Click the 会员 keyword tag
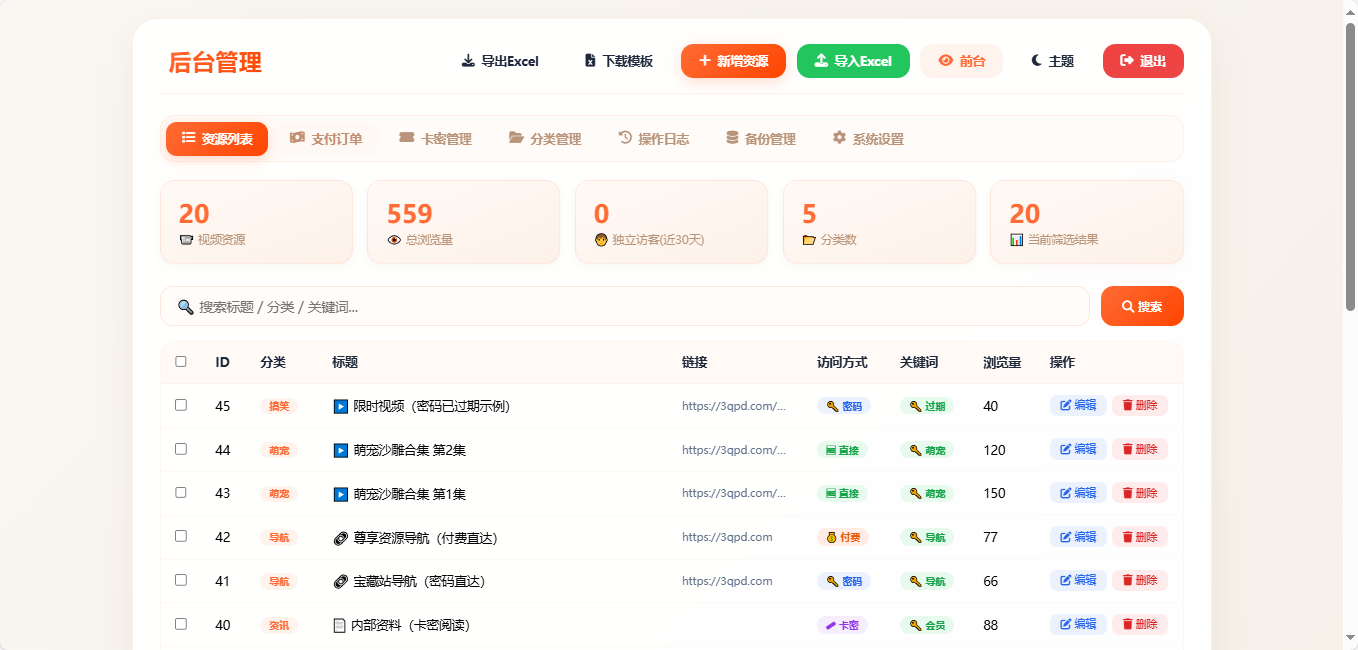Viewport: 1358px width, 650px height. 927,625
